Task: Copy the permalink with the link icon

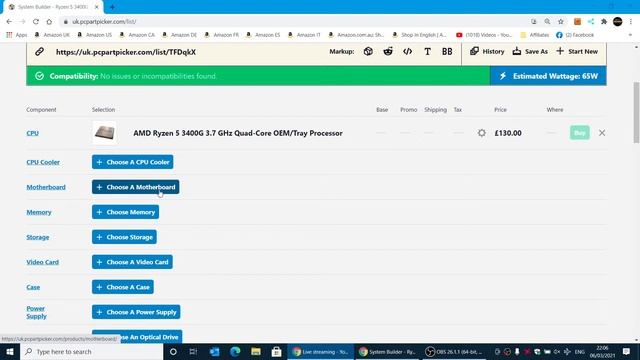Action: 39,52
